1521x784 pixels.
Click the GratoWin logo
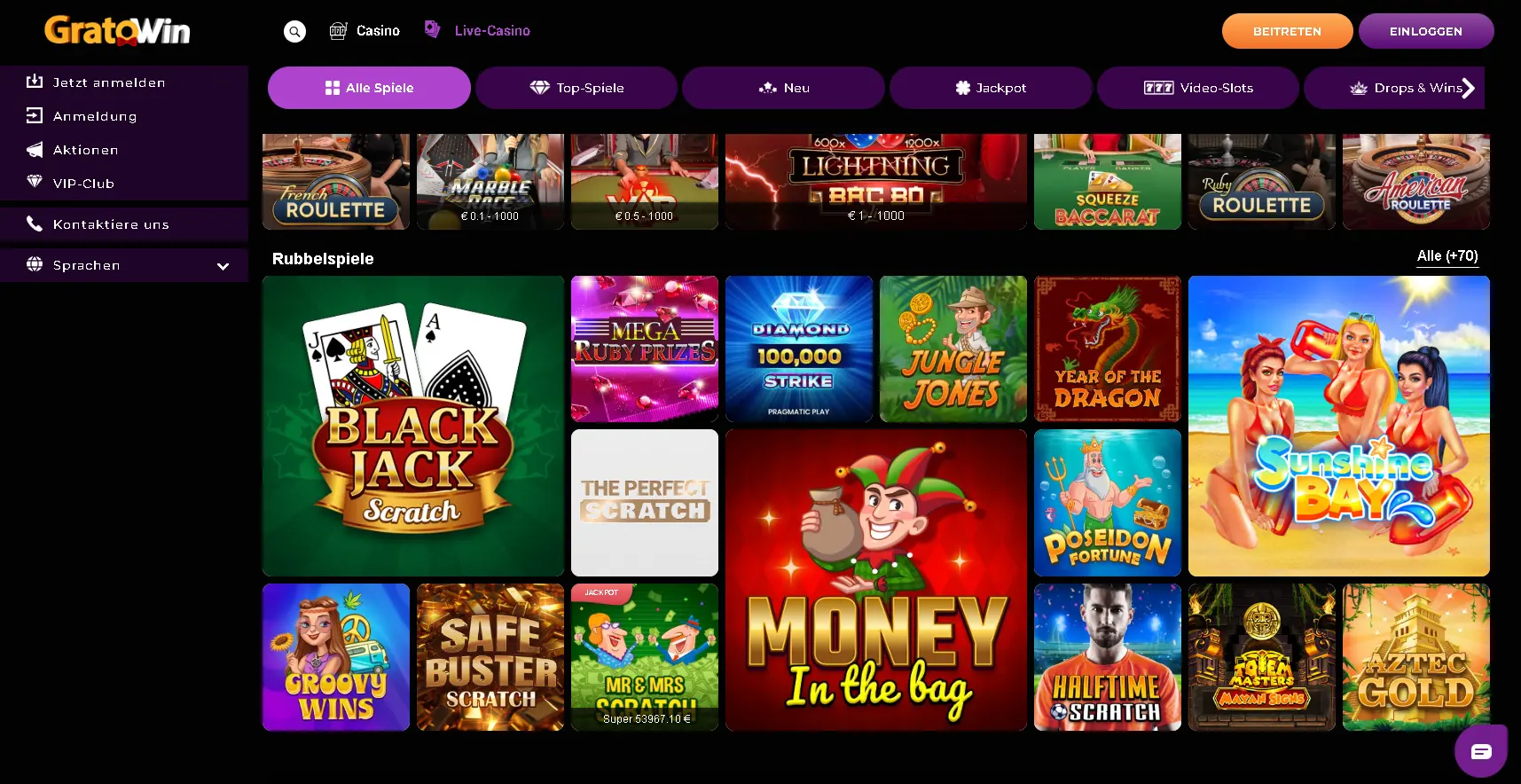[117, 30]
